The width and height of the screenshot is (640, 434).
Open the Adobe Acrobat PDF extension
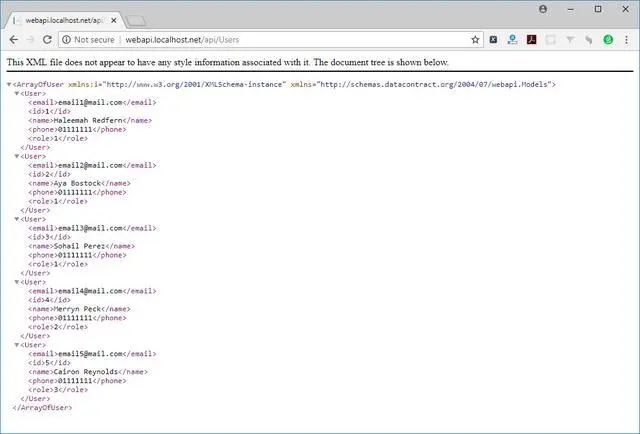(532, 39)
